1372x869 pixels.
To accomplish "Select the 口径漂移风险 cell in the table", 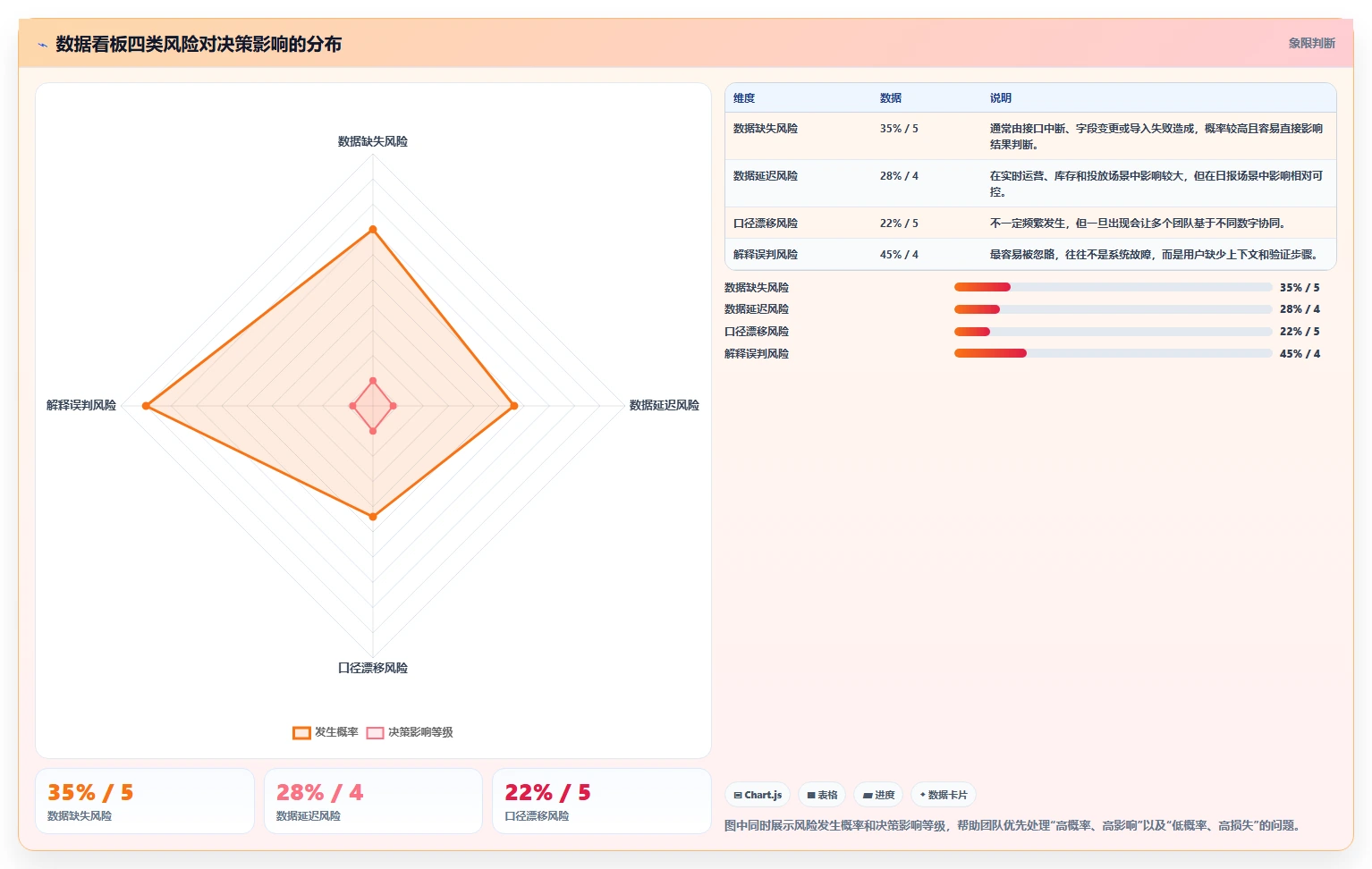I will [766, 224].
